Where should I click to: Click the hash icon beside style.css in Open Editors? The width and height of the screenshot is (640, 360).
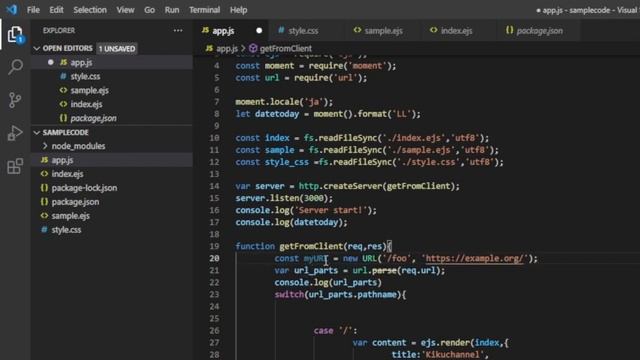coord(63,76)
